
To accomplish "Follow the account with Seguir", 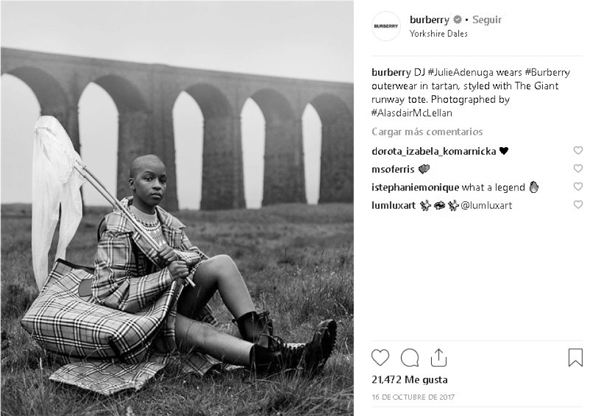I will coord(487,20).
